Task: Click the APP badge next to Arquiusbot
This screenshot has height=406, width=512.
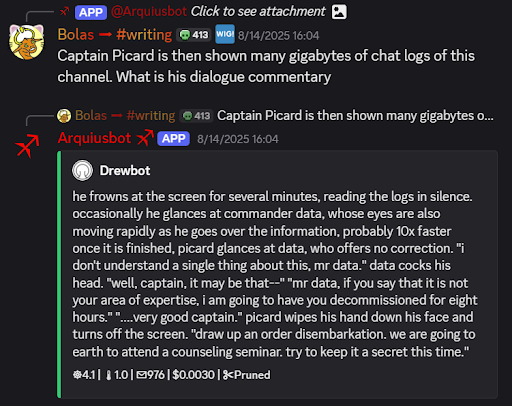Action: click(173, 139)
